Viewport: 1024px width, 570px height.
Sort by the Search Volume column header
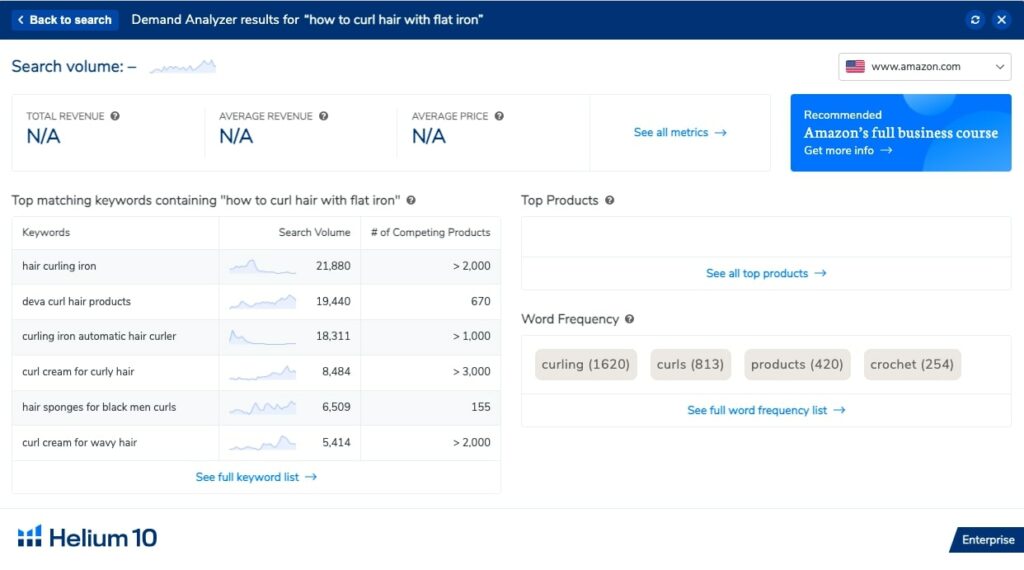click(314, 232)
